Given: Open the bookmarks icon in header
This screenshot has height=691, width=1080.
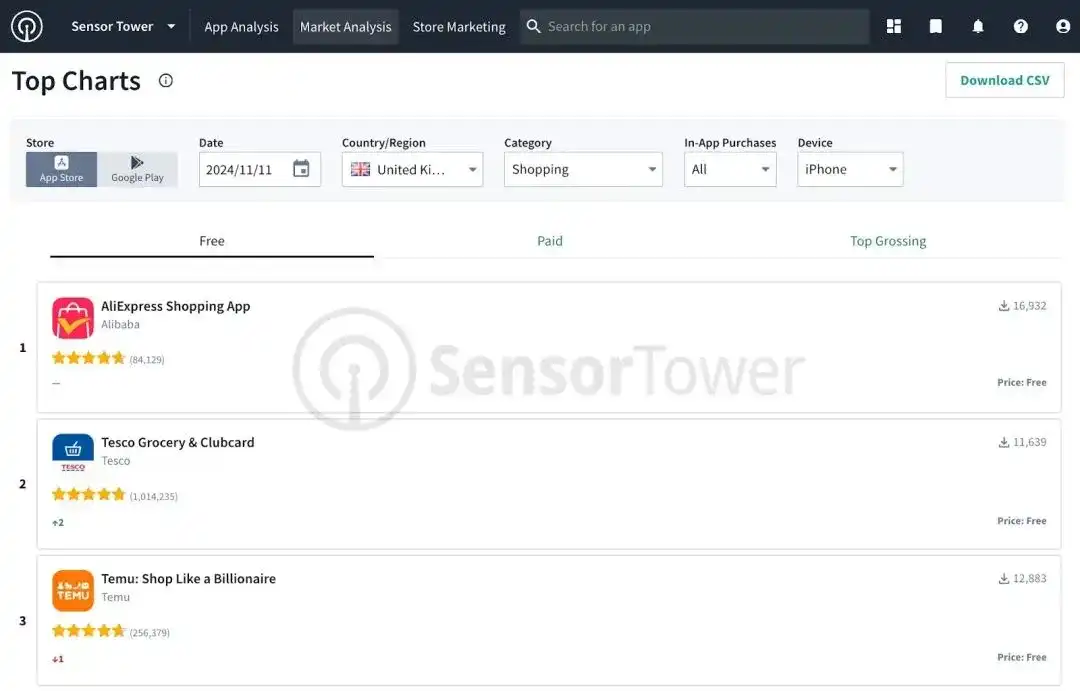Looking at the screenshot, I should click(935, 26).
